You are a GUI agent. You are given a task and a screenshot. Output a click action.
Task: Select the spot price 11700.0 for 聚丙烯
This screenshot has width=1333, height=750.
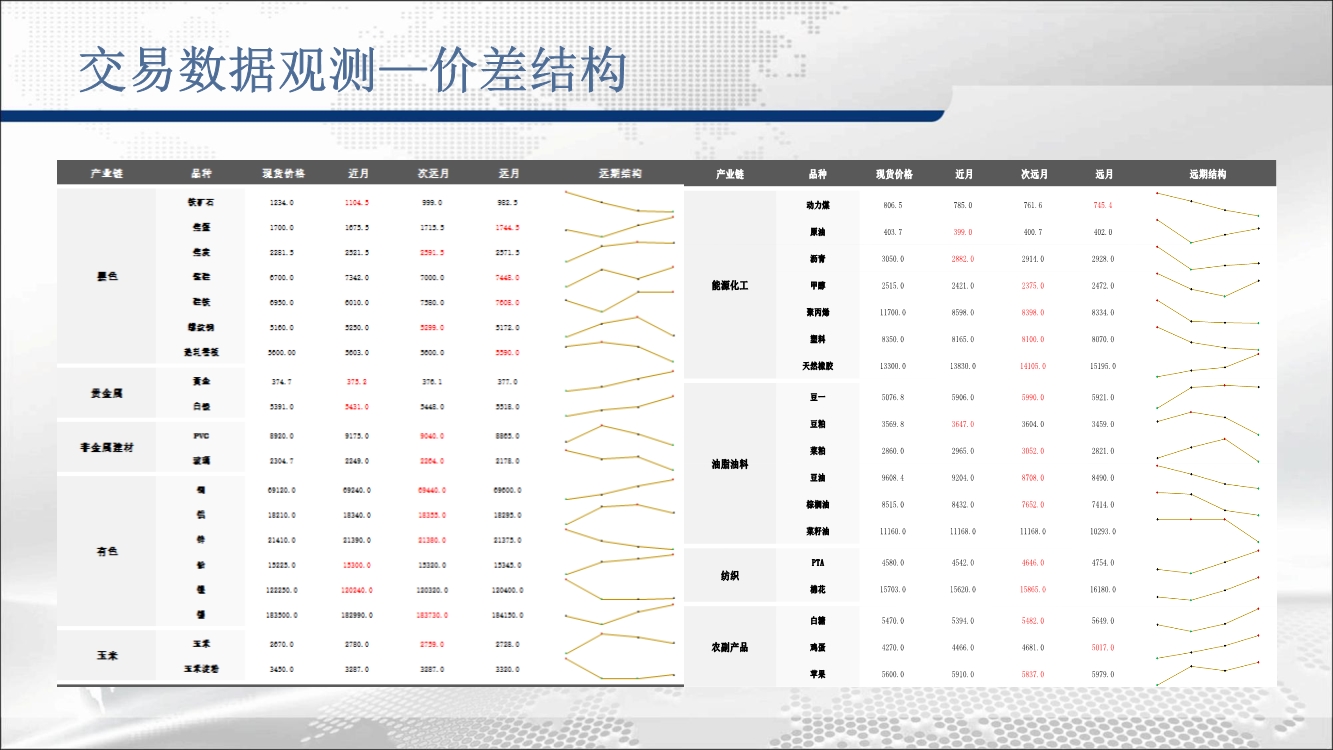click(893, 313)
